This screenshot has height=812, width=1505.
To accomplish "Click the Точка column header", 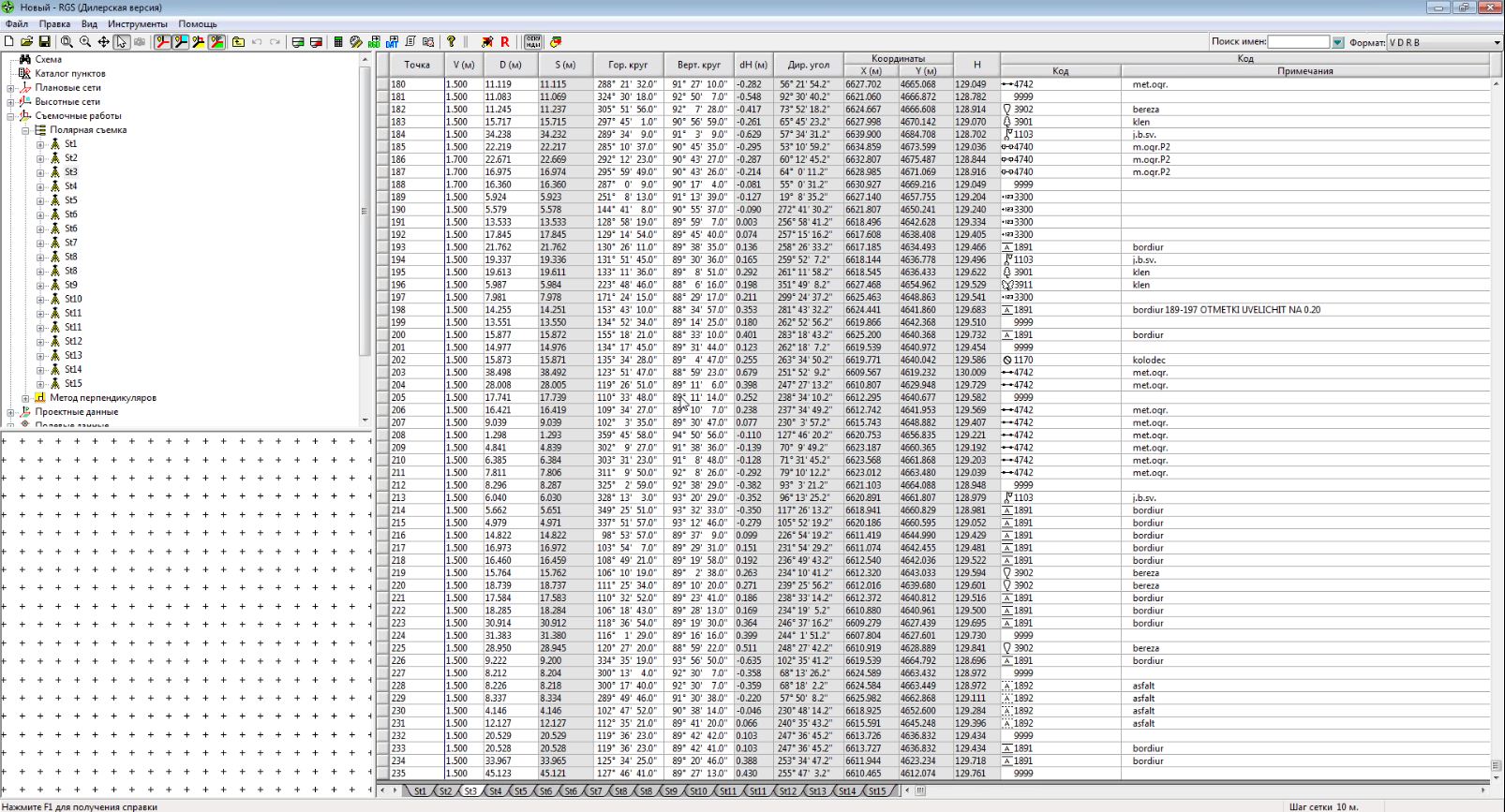I will pyautogui.click(x=416, y=65).
